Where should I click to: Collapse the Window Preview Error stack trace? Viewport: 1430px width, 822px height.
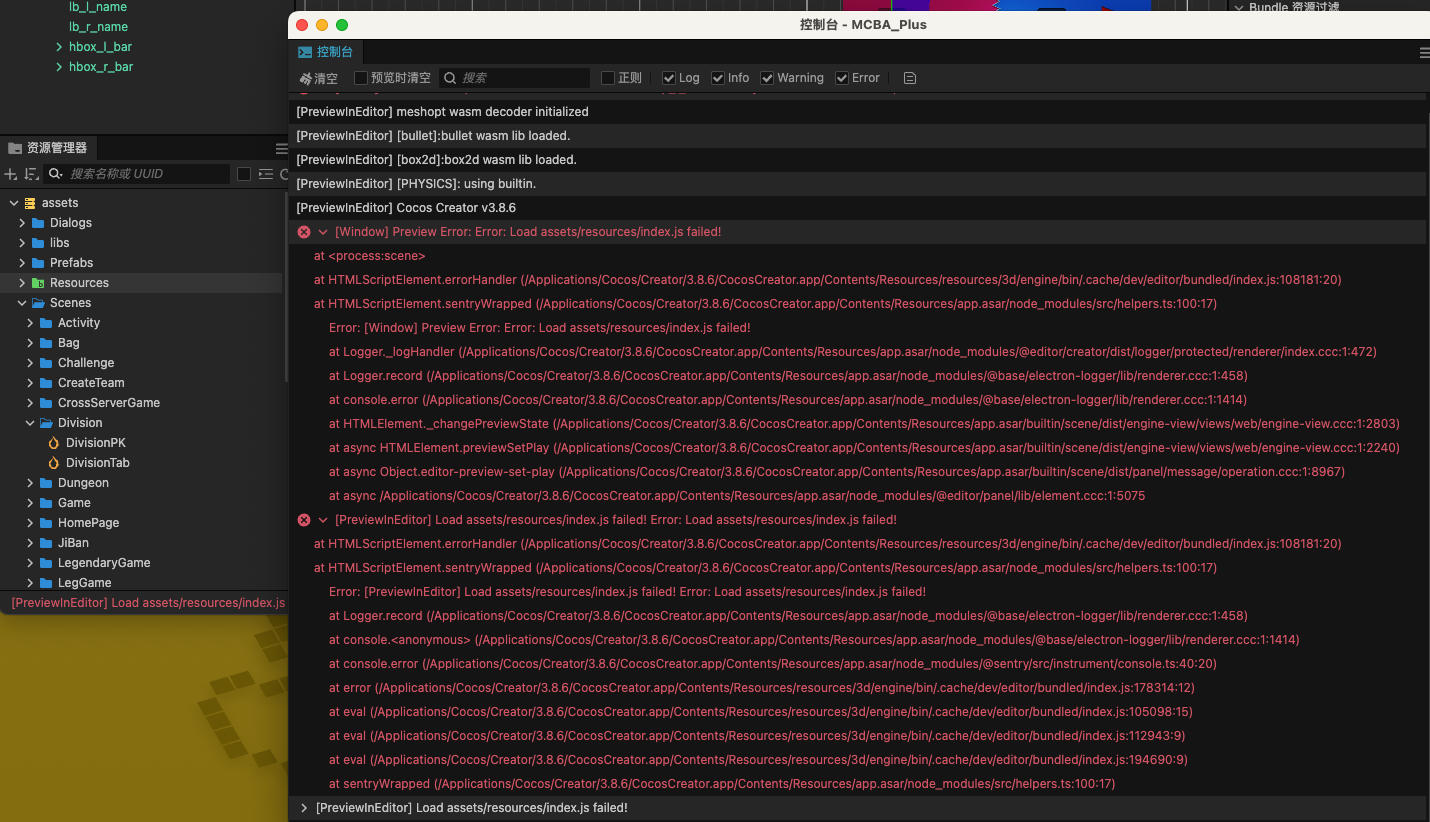coord(323,232)
